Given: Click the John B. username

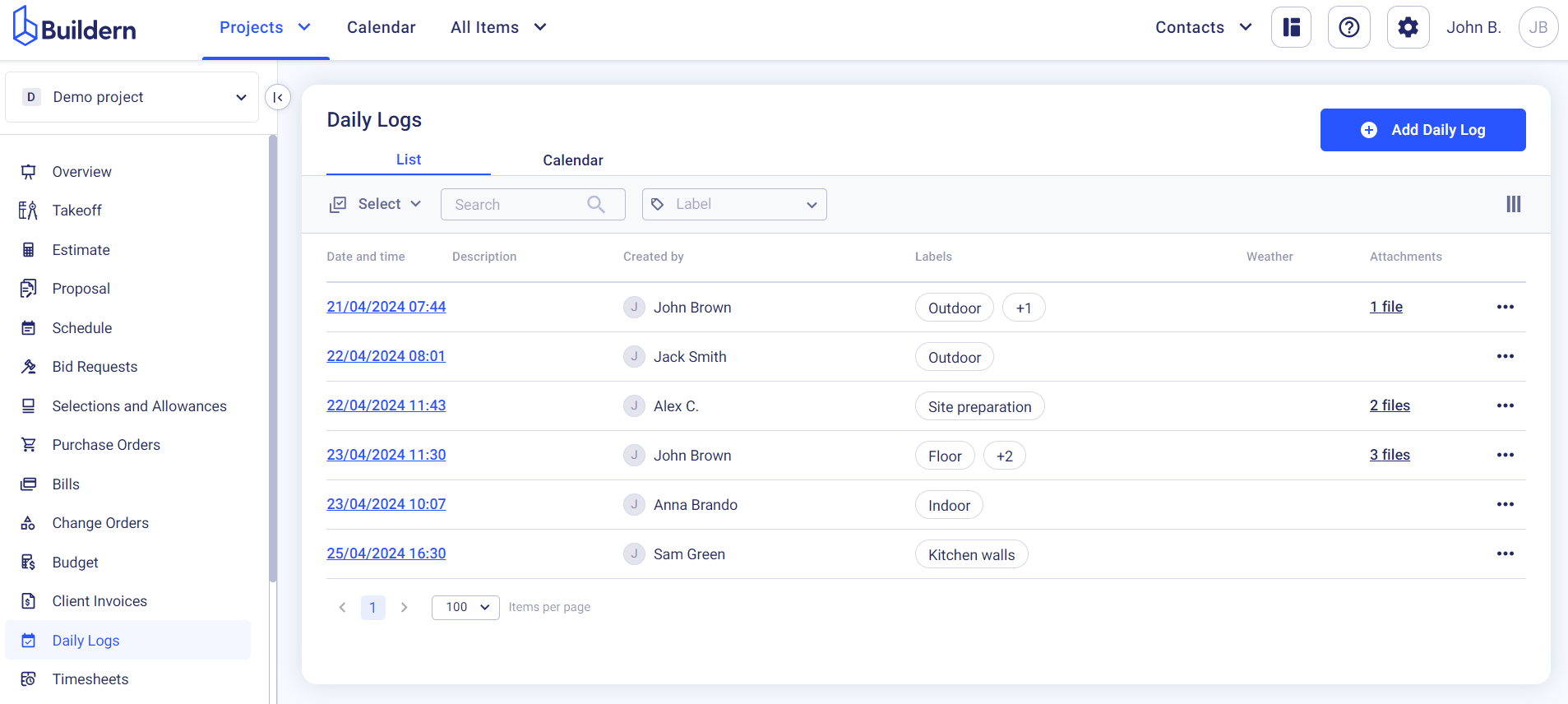Looking at the screenshot, I should tap(1473, 27).
